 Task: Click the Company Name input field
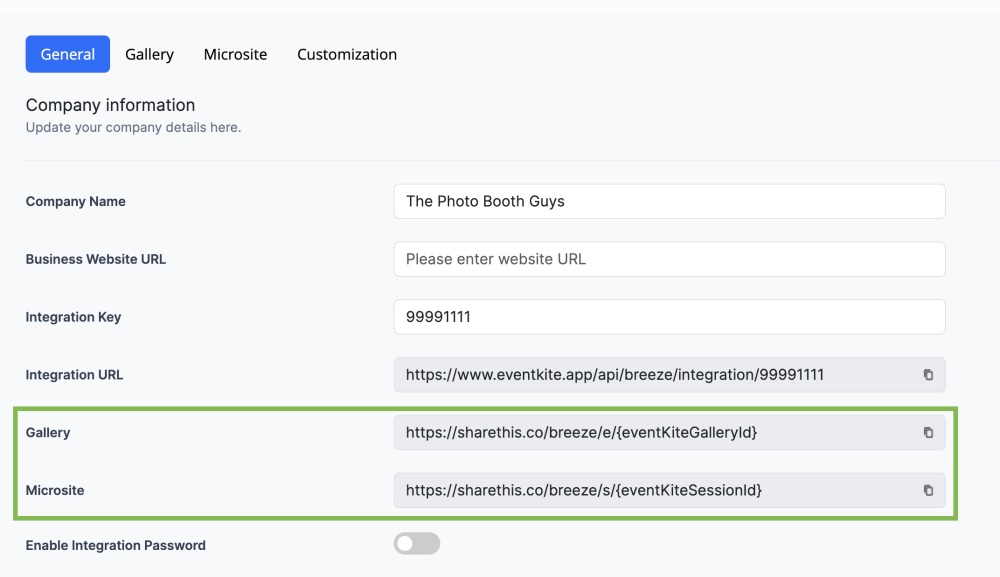click(x=669, y=201)
